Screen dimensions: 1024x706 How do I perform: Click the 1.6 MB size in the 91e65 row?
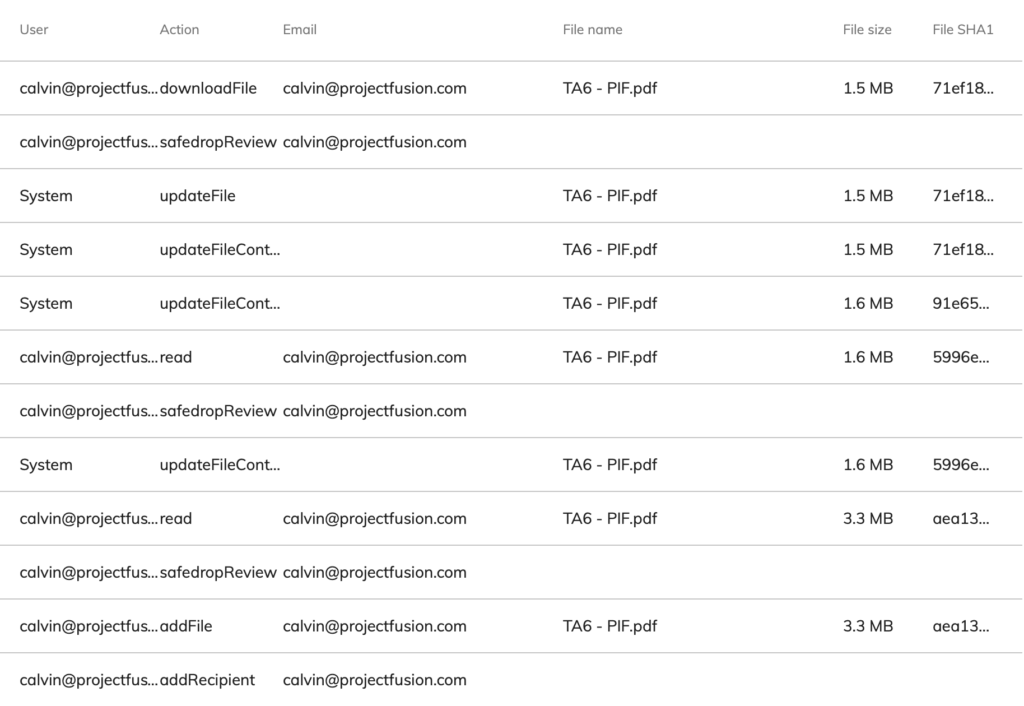[868, 304]
